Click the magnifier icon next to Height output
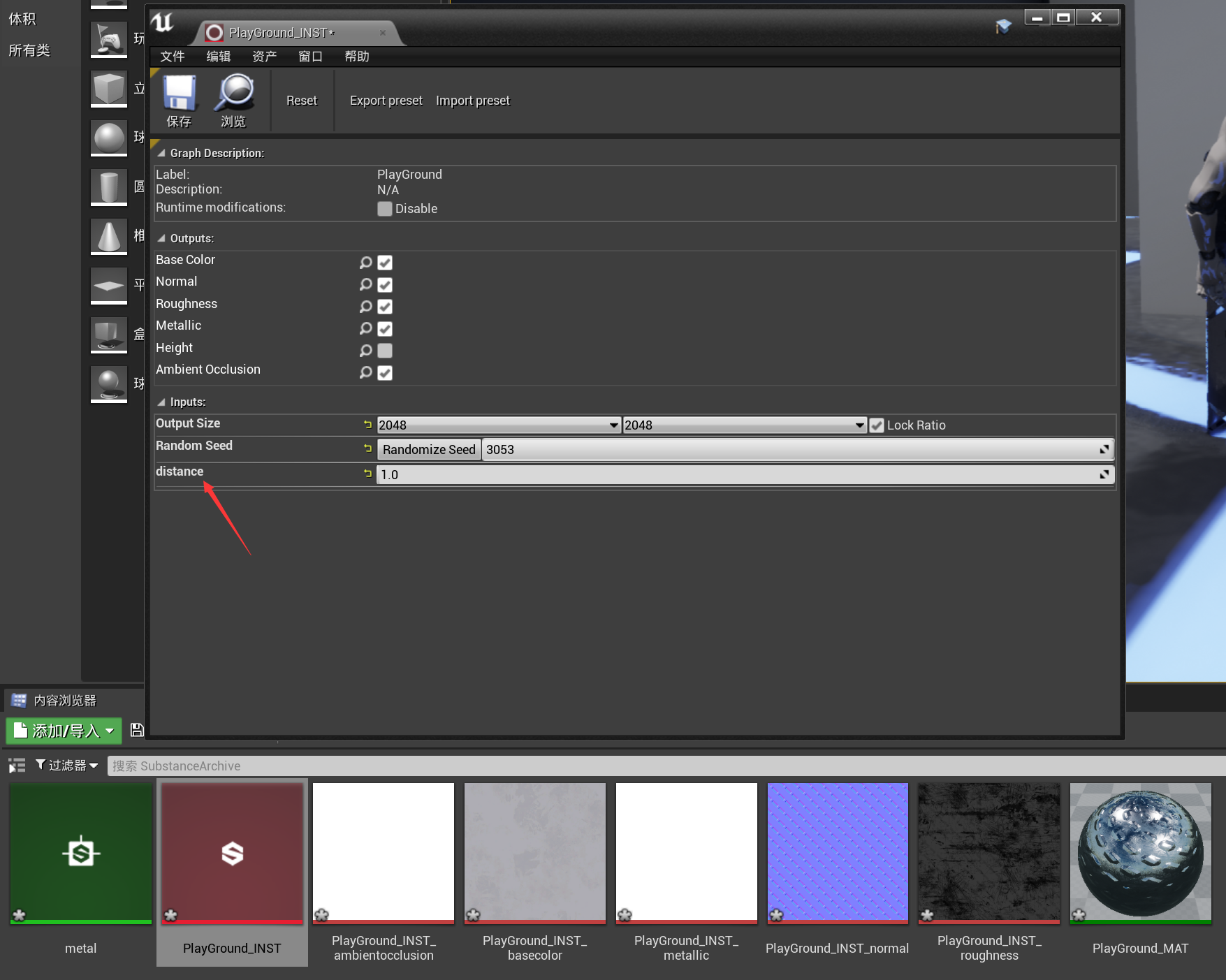Viewport: 1226px width, 980px height. point(365,351)
